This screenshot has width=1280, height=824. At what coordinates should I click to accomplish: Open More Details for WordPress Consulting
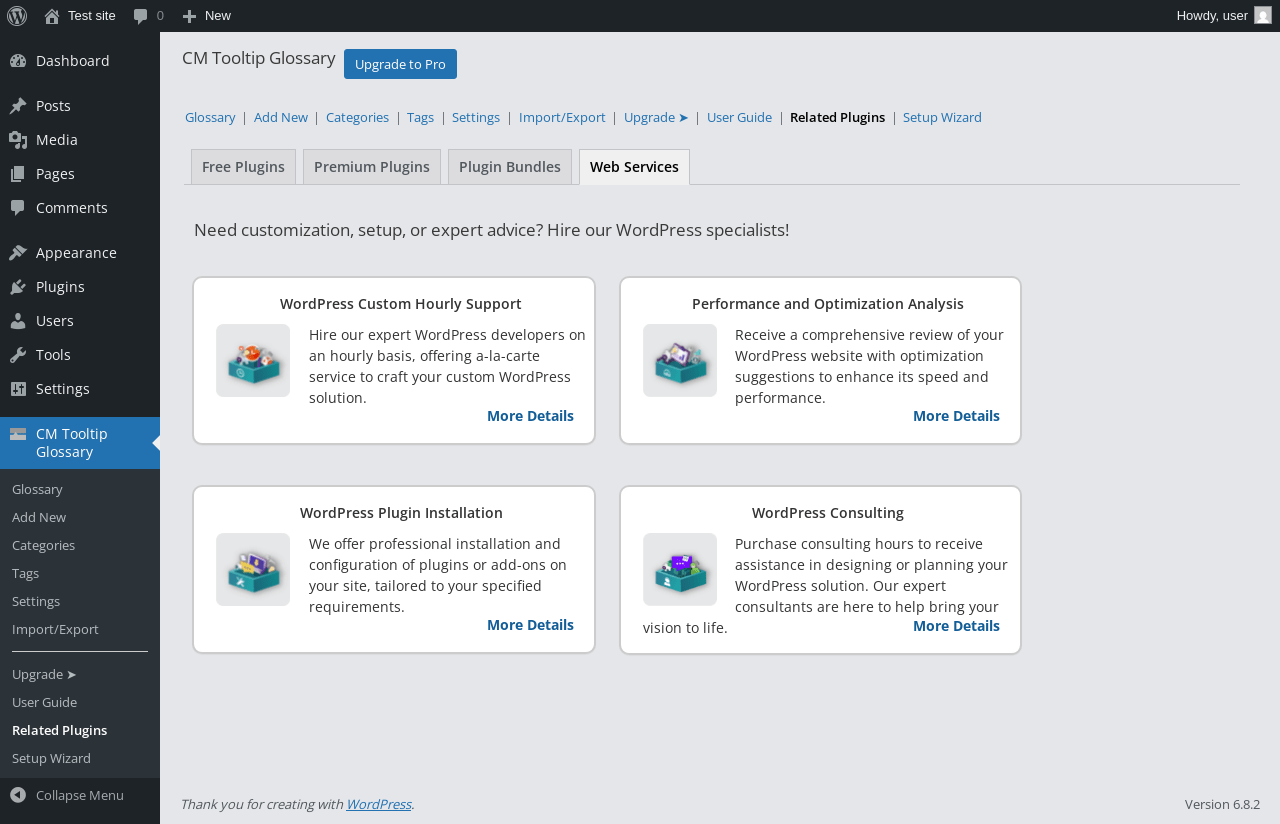pyautogui.click(x=956, y=626)
